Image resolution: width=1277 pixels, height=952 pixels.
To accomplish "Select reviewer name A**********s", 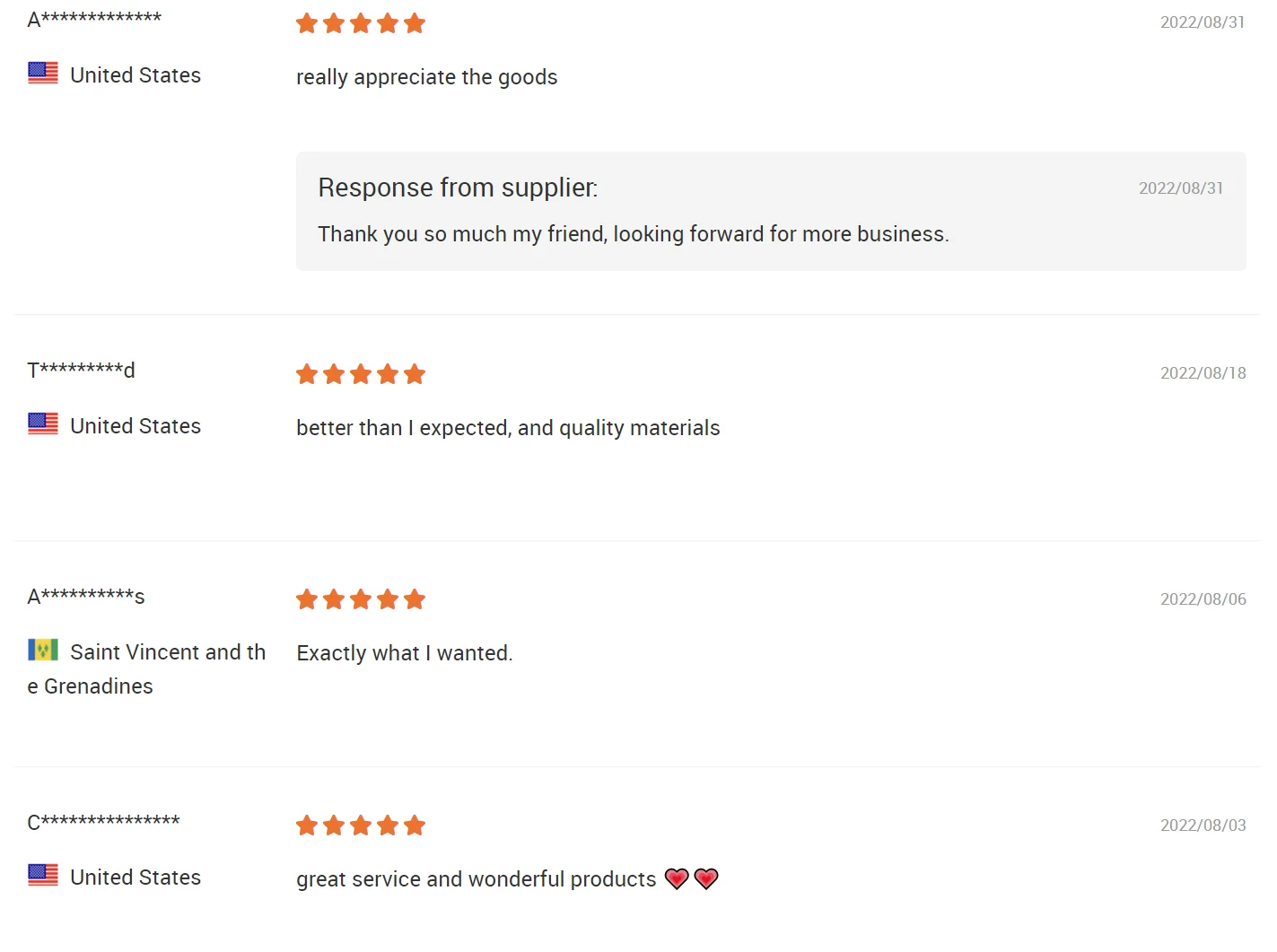I will [x=86, y=596].
